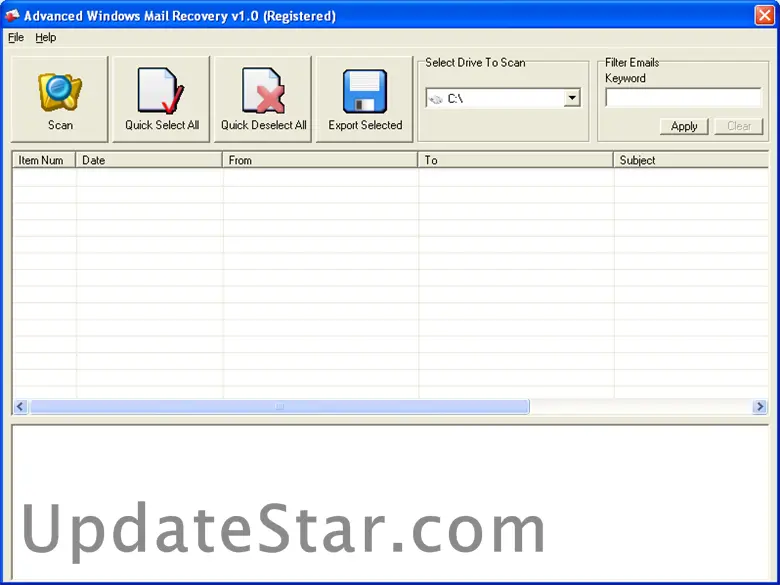Sort by the To column header
780x585 pixels.
(515, 160)
